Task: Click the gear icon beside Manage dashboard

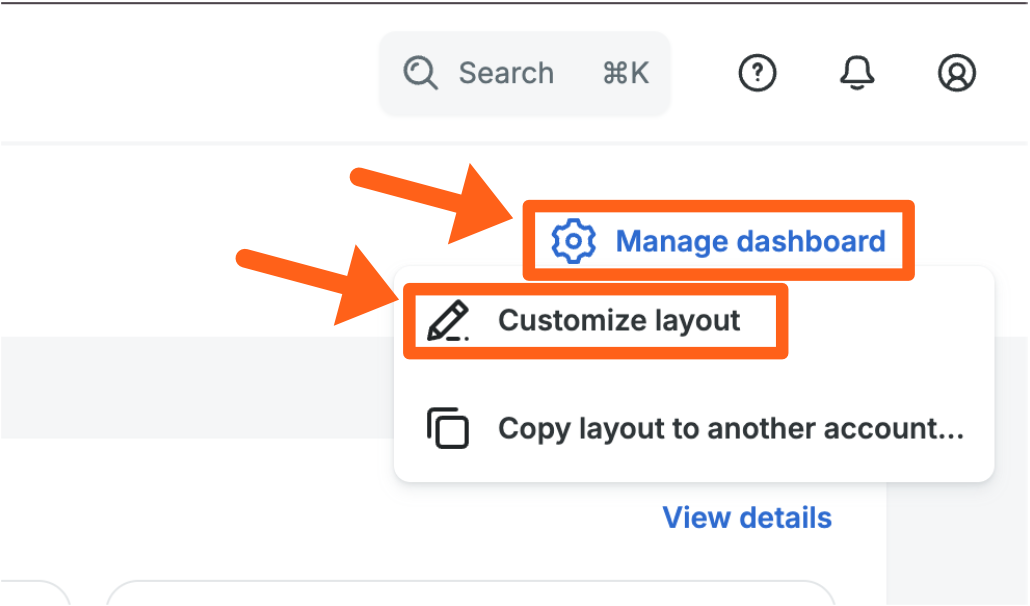Action: point(574,242)
